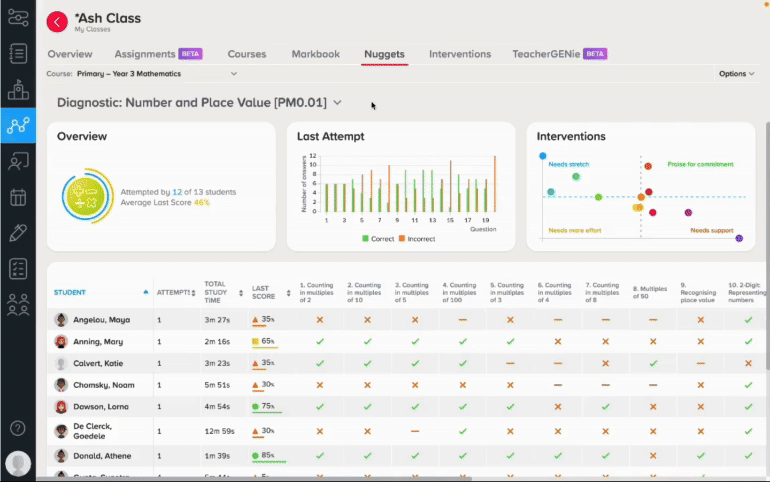Open the people group sidebar icon
The width and height of the screenshot is (770, 482).
coord(18,304)
